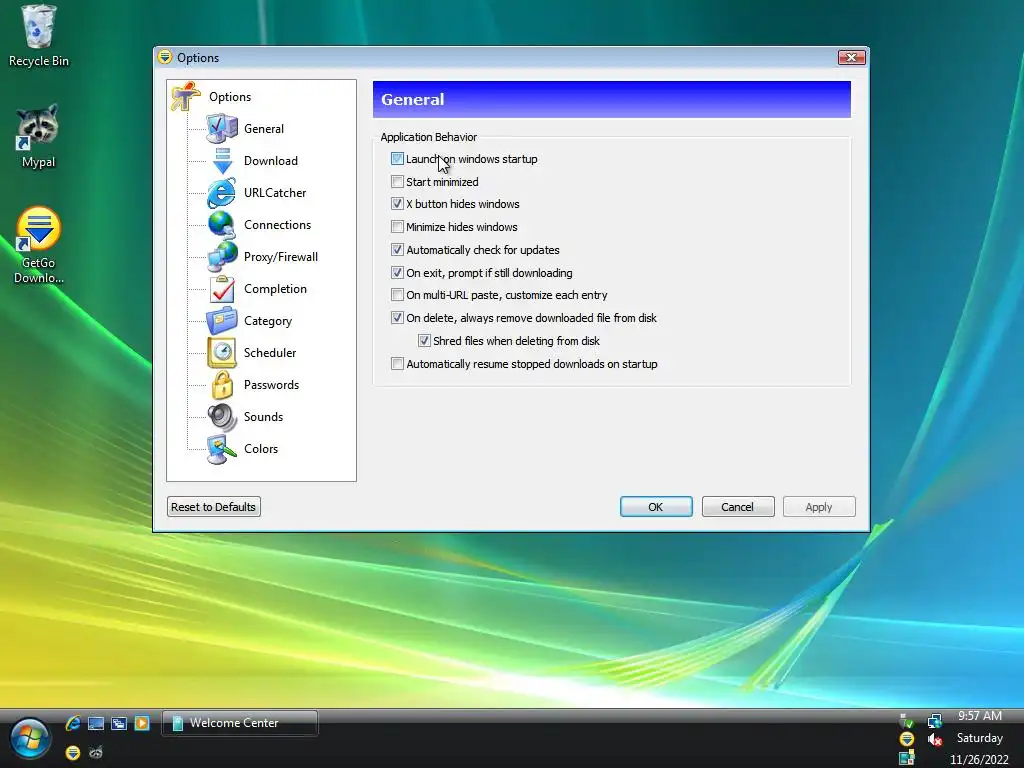Open Windows Media Player quick launch icon
This screenshot has width=1024, height=768.
click(x=142, y=723)
